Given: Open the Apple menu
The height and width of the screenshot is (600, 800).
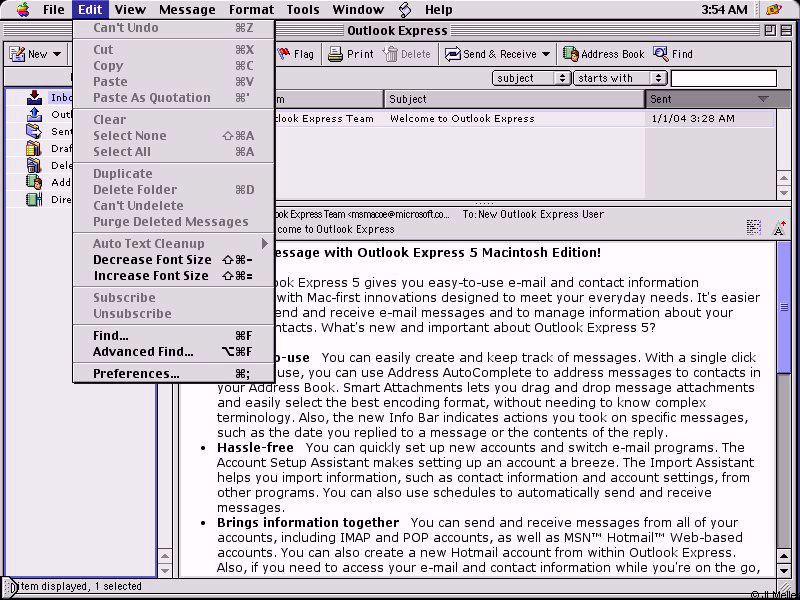Looking at the screenshot, I should pos(23,9).
